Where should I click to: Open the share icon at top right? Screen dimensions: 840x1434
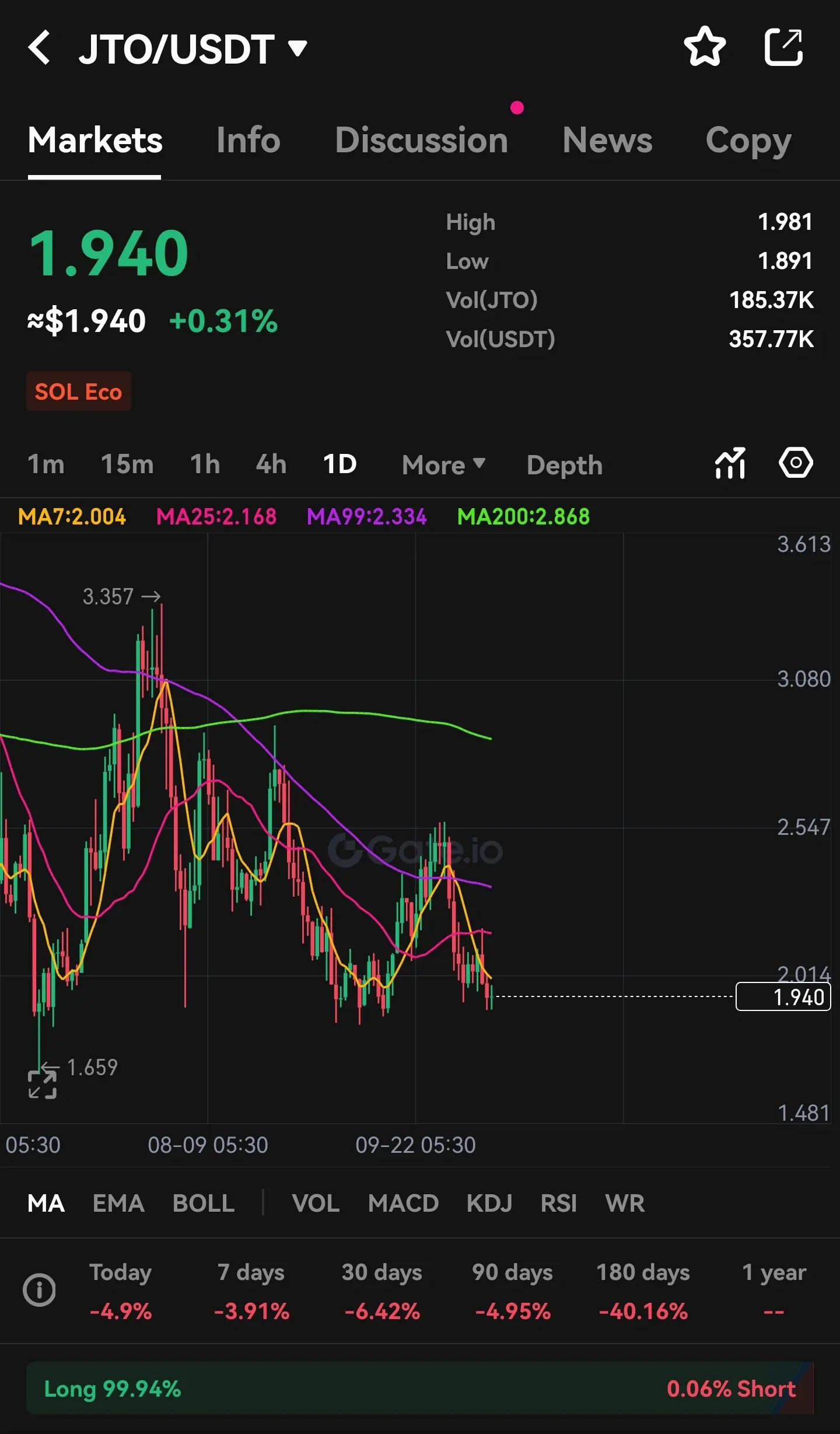tap(784, 47)
